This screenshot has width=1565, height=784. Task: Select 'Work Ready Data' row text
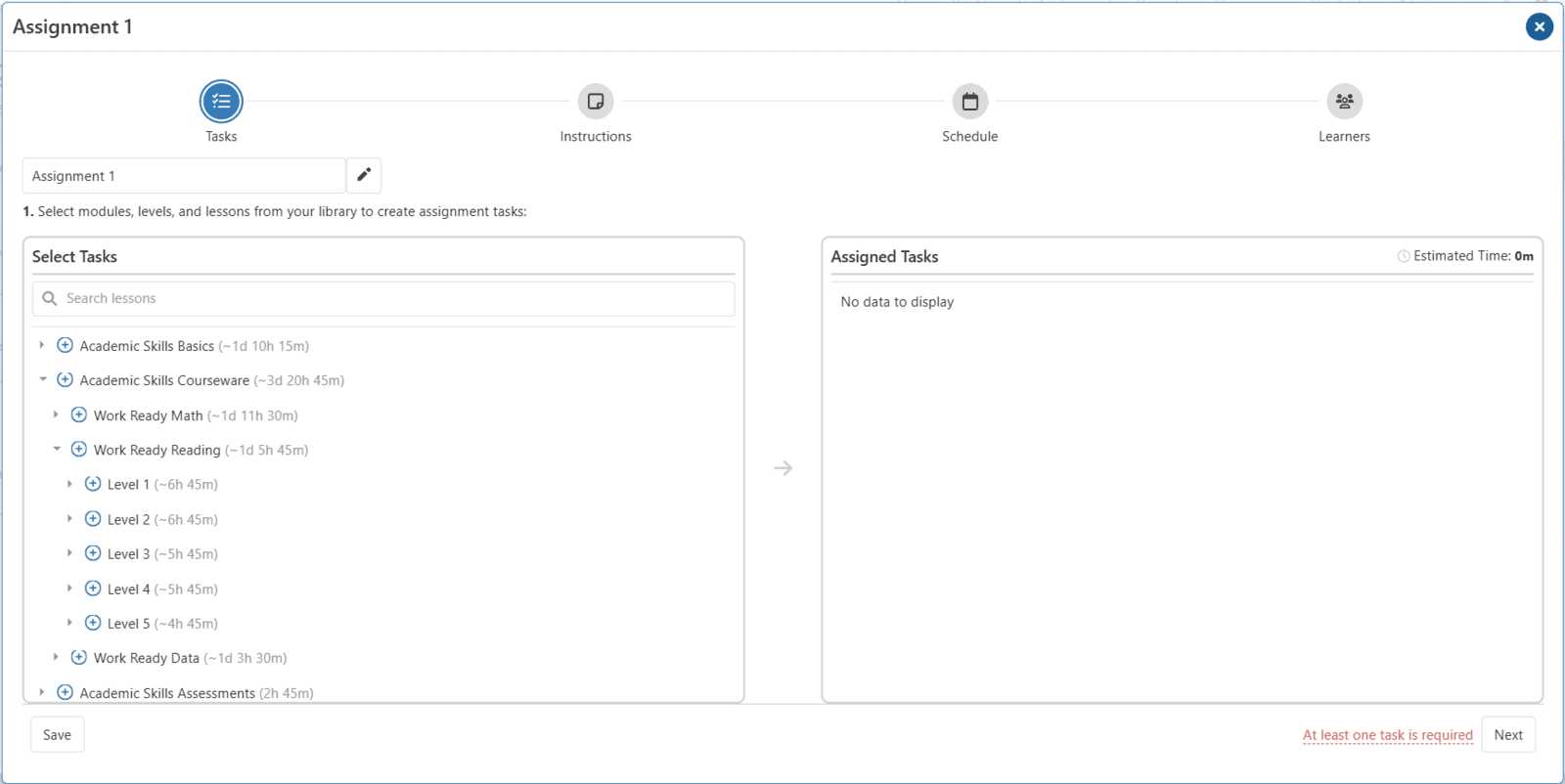(146, 658)
